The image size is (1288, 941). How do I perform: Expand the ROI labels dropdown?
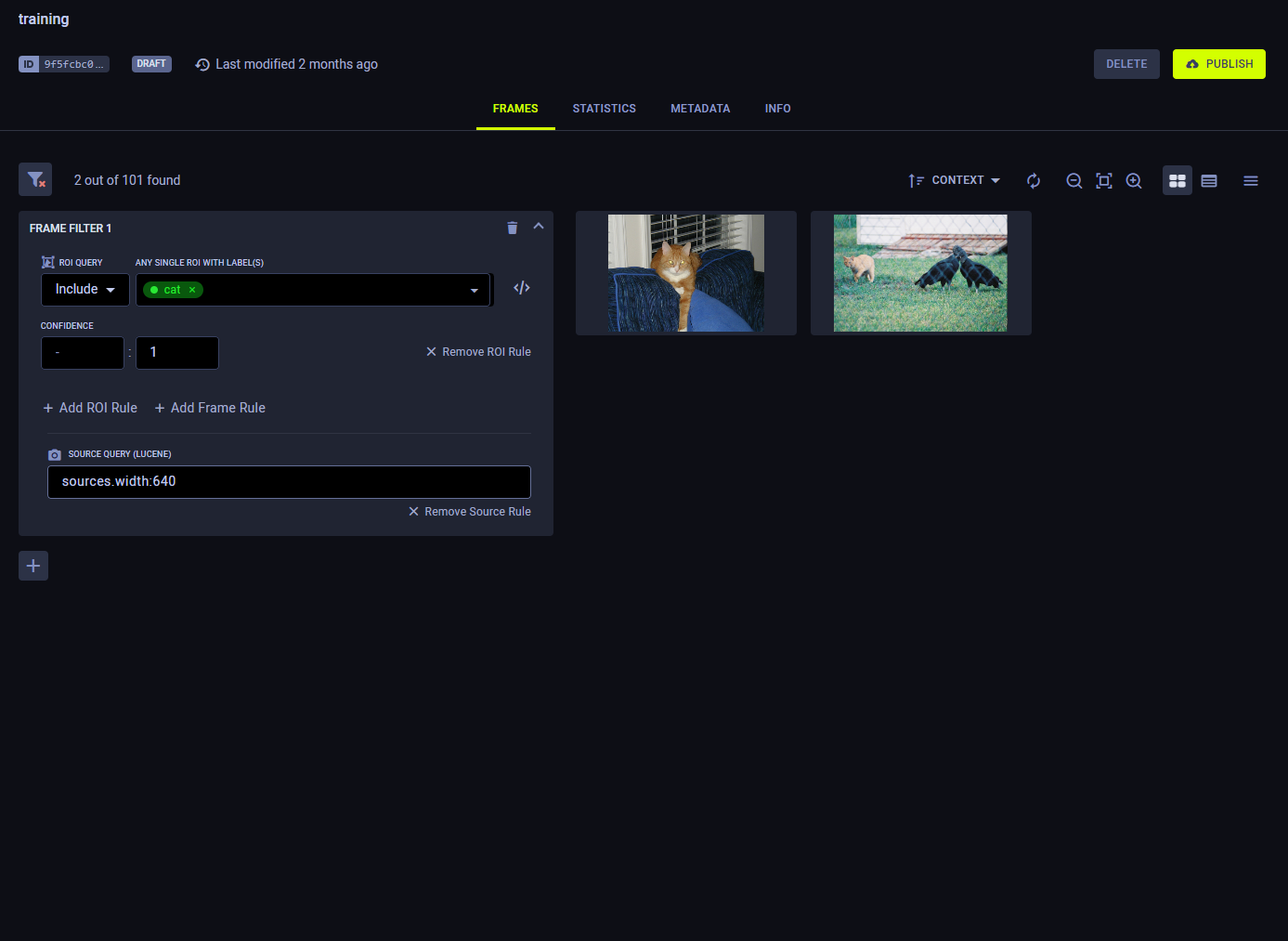point(475,291)
